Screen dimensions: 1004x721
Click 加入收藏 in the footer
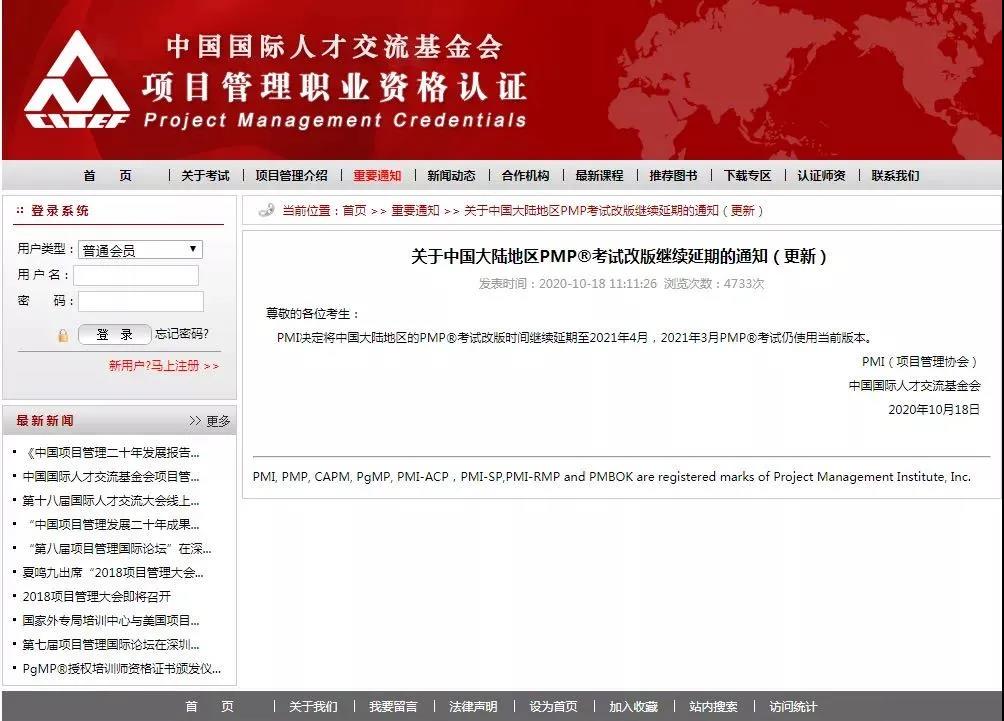point(633,706)
